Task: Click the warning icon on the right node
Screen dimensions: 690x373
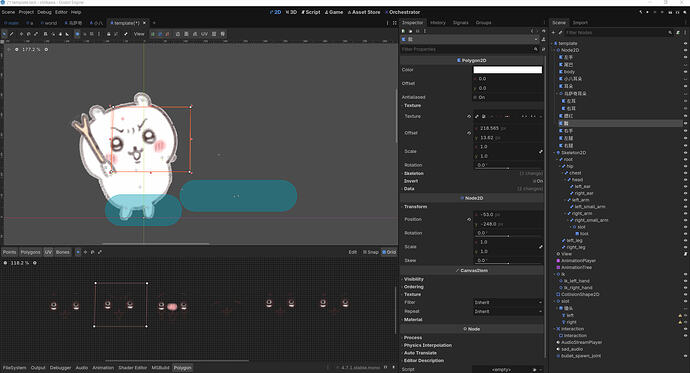Action: pyautogui.click(x=680, y=322)
